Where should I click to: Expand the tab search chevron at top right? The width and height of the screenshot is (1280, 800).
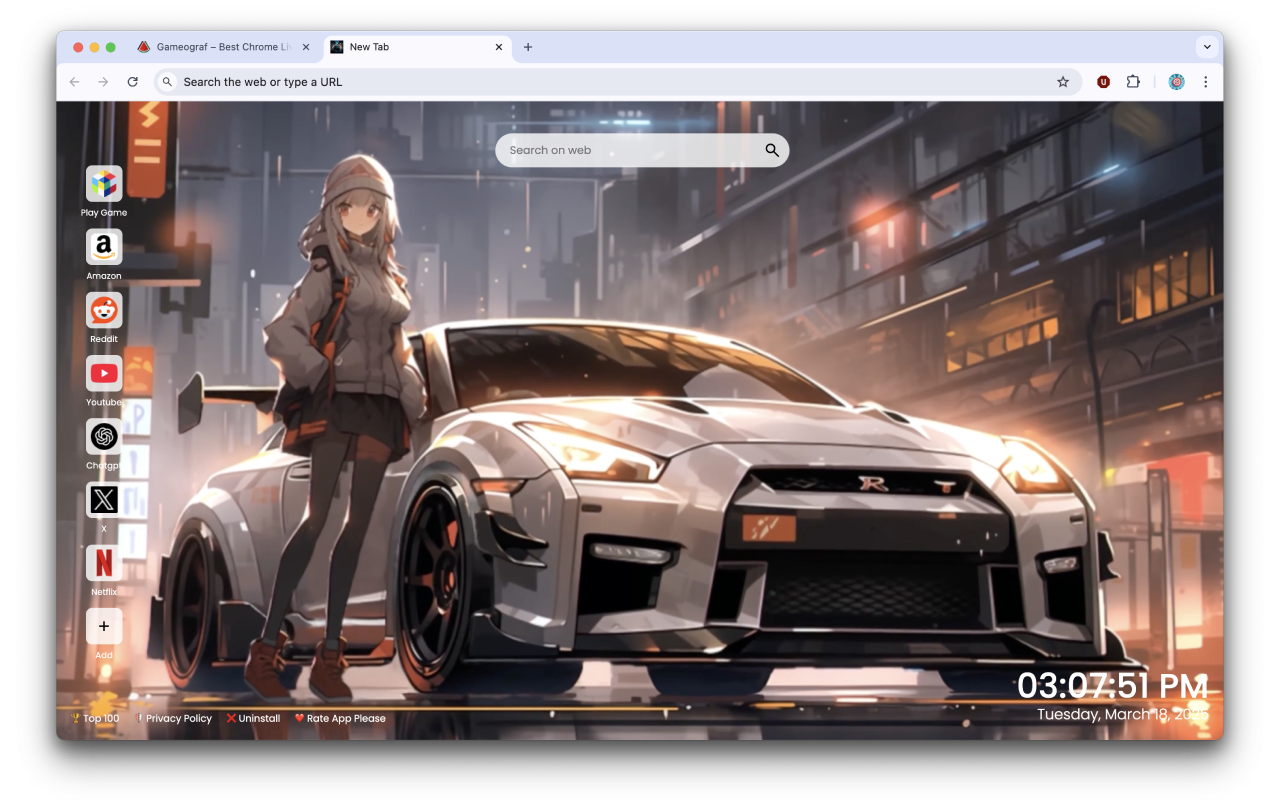[1206, 46]
